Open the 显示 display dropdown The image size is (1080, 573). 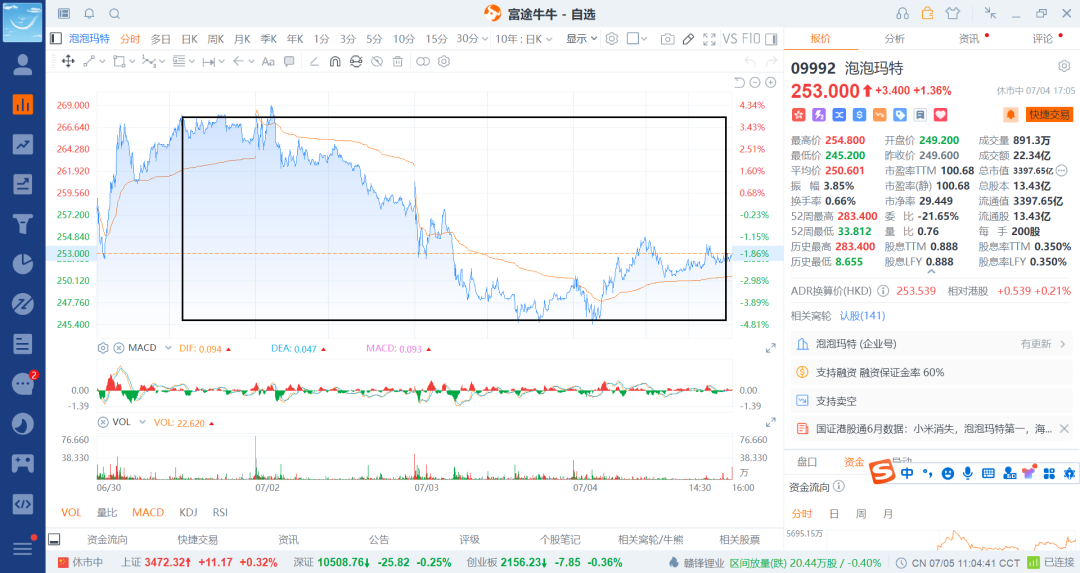[582, 39]
